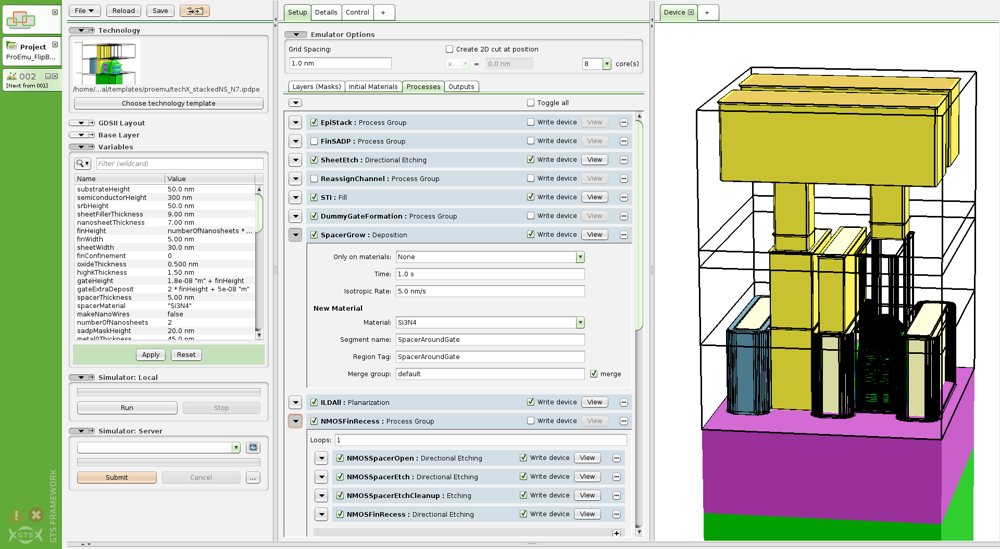Screen dimensions: 1000x549
Task: Uncheck the merge checkbox
Action: [x=594, y=374]
